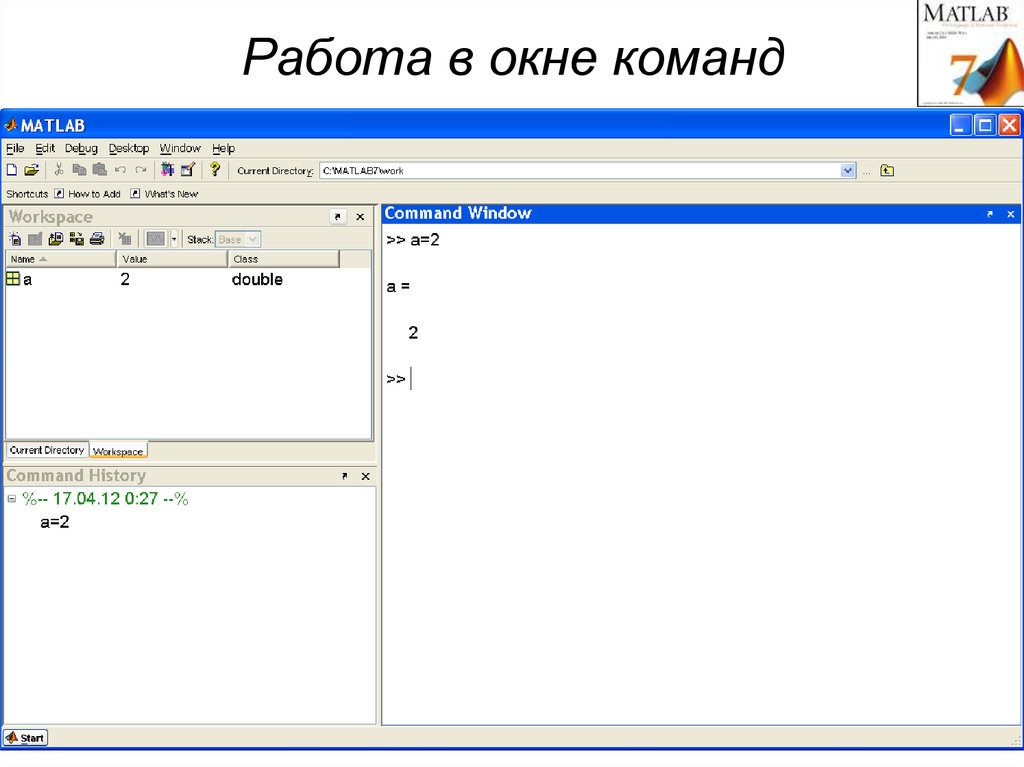Undock the Command Window panel
The height and width of the screenshot is (767, 1024).
(x=989, y=214)
